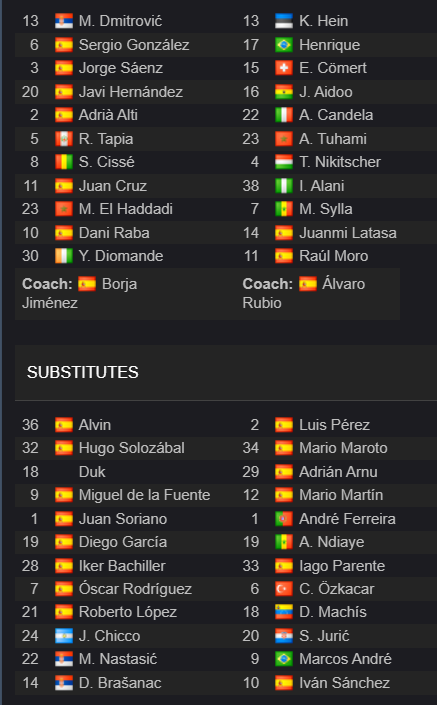Image resolution: width=437 pixels, height=705 pixels.
Task: Click the Turkish flag next to C. Özkacar
Action: (x=284, y=589)
